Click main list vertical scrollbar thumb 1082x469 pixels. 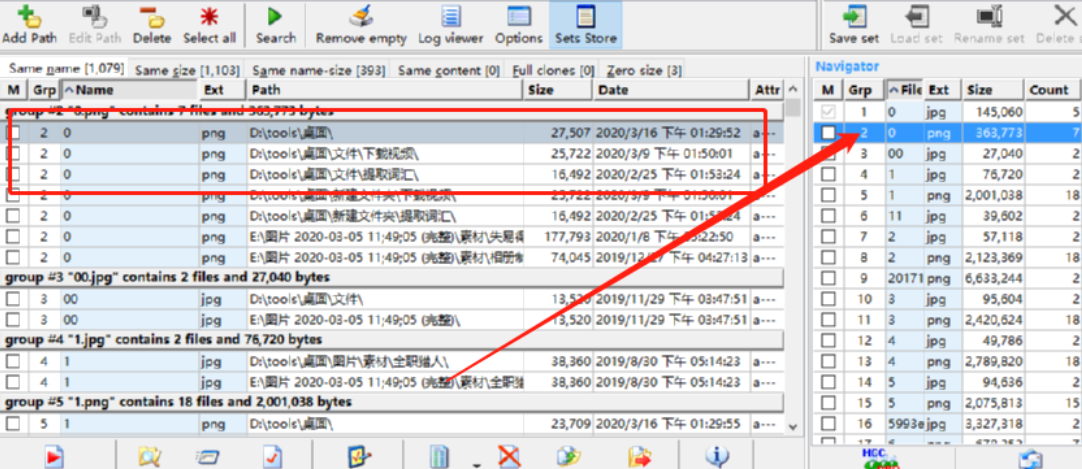[793, 108]
